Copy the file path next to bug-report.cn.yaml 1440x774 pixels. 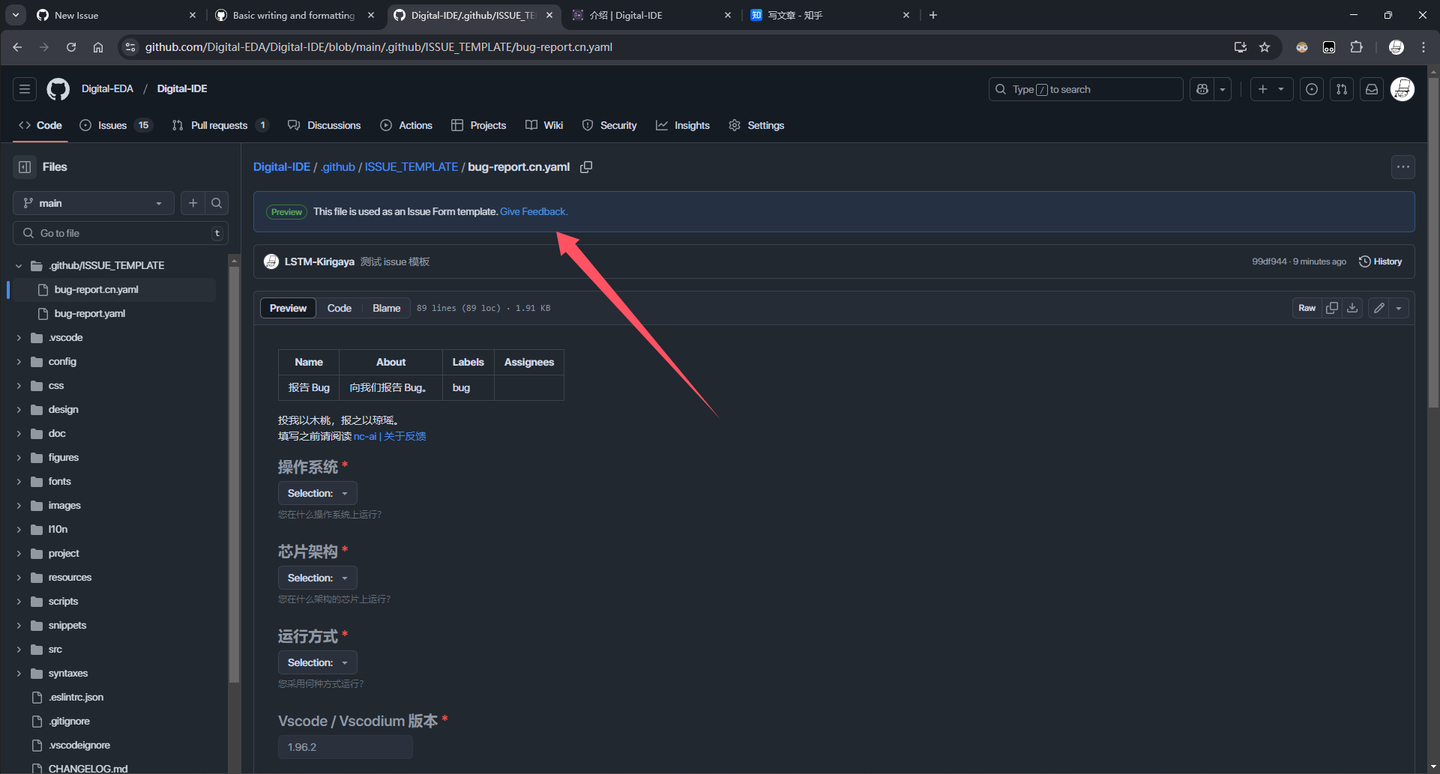tap(586, 167)
